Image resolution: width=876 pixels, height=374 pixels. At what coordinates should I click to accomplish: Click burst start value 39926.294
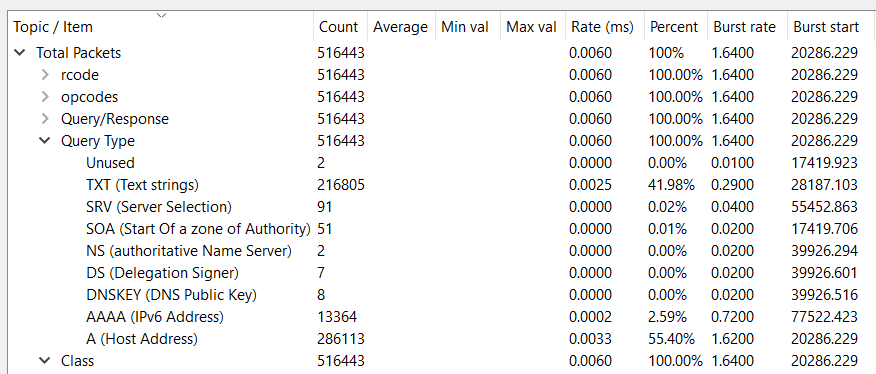(x=824, y=251)
